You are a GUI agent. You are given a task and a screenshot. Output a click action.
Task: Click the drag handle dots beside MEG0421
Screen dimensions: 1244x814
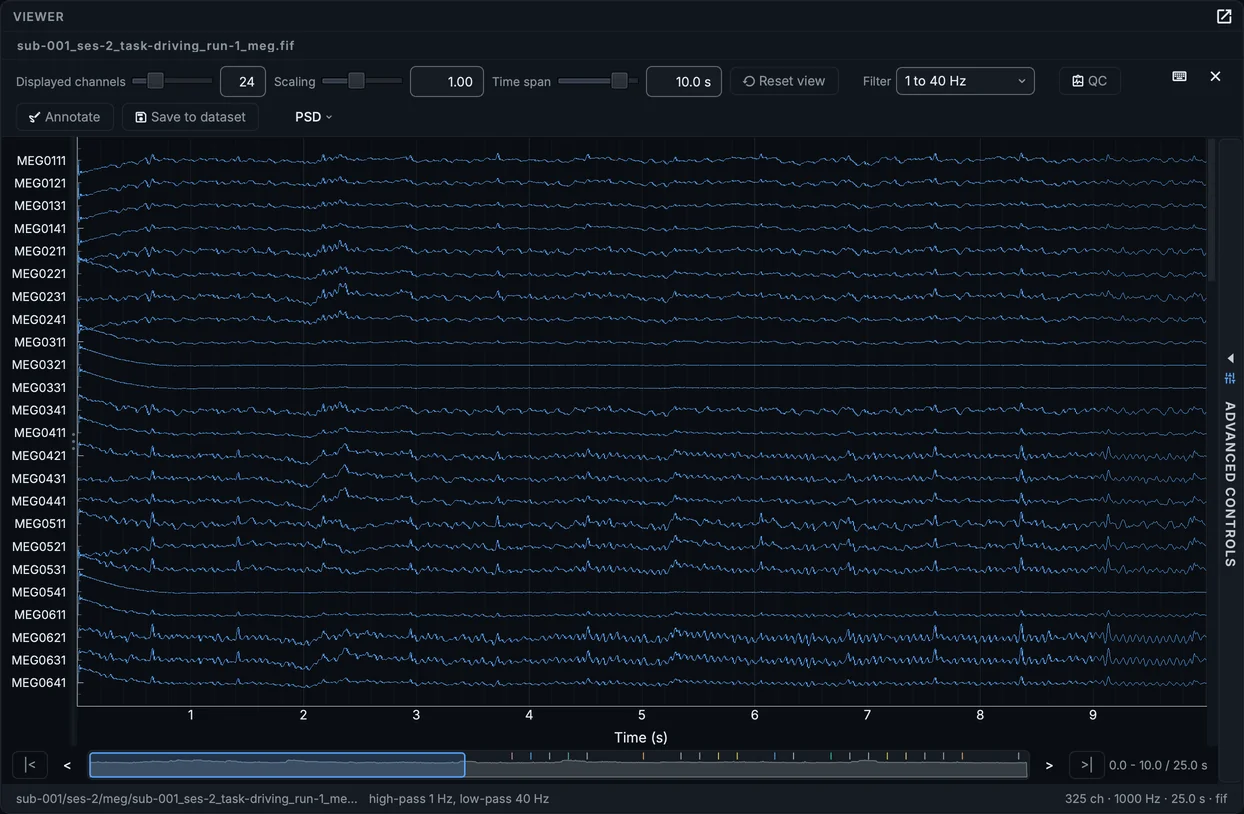click(x=73, y=443)
